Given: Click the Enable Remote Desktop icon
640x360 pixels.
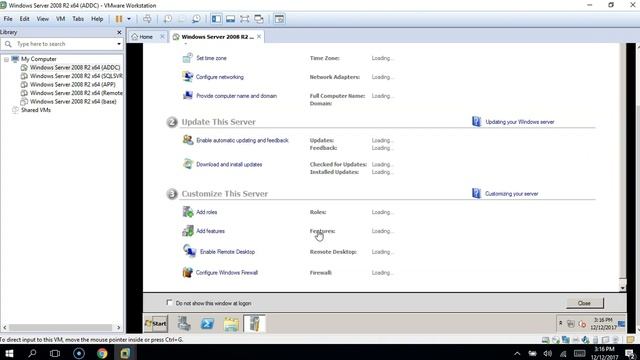Looking at the screenshot, I should (189, 251).
